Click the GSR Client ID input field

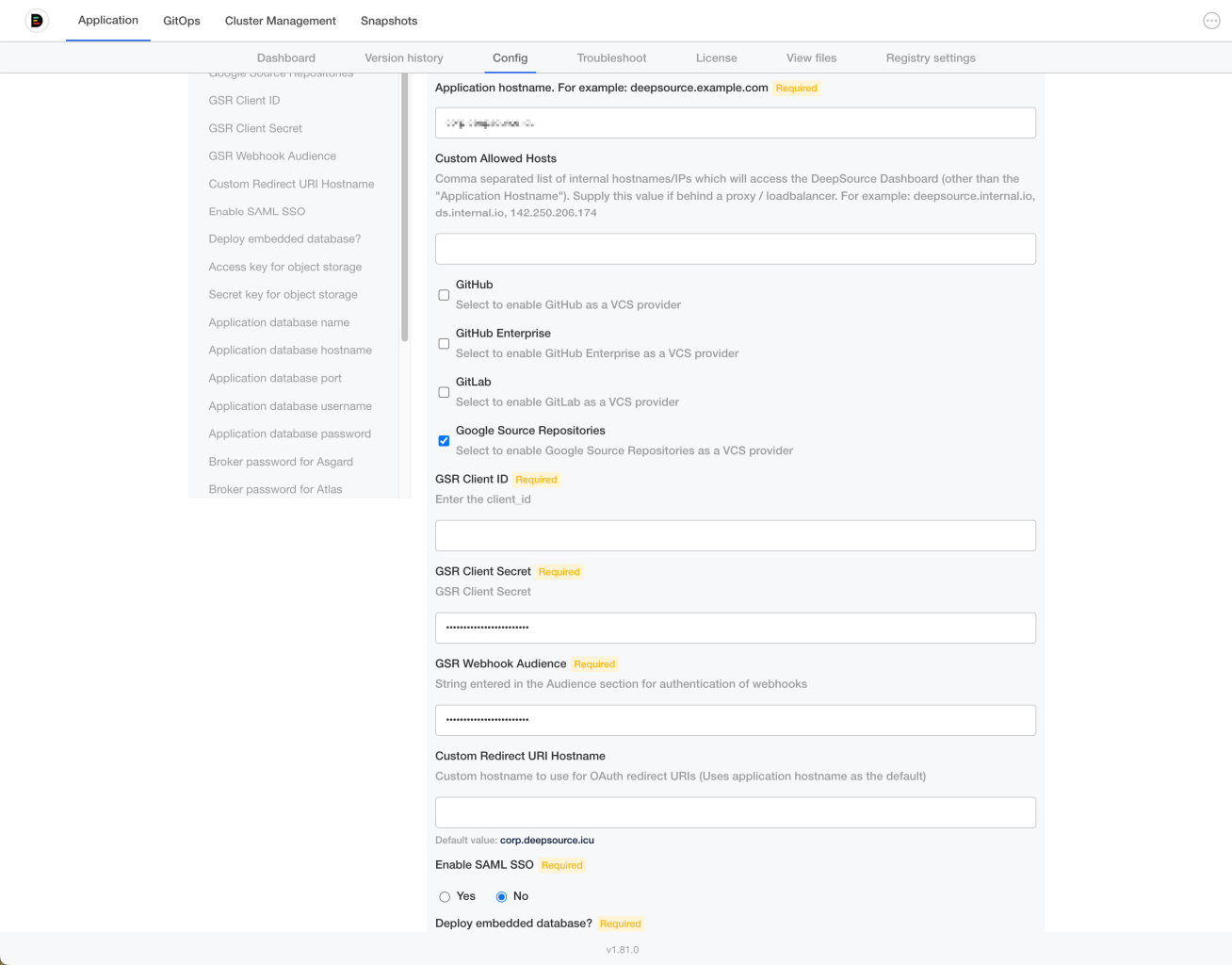click(736, 535)
